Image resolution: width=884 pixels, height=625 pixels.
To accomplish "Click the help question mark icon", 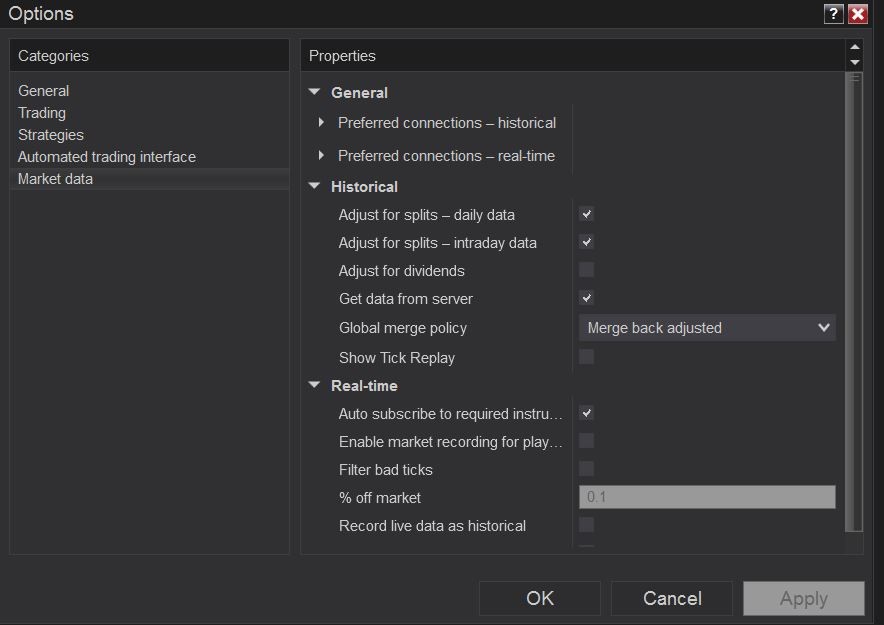I will 833,14.
